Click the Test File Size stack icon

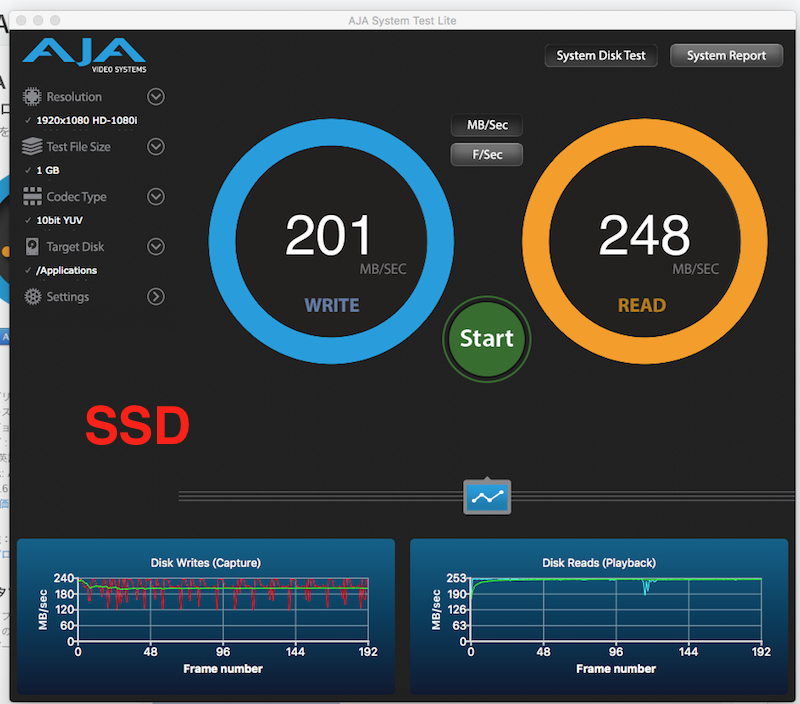[x=33, y=147]
